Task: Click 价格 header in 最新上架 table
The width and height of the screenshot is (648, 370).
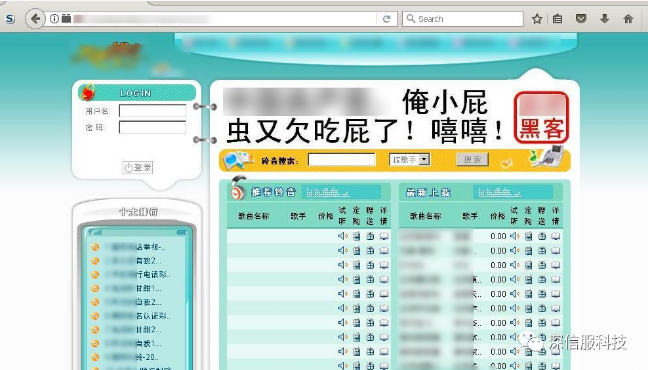Action: pyautogui.click(x=498, y=216)
